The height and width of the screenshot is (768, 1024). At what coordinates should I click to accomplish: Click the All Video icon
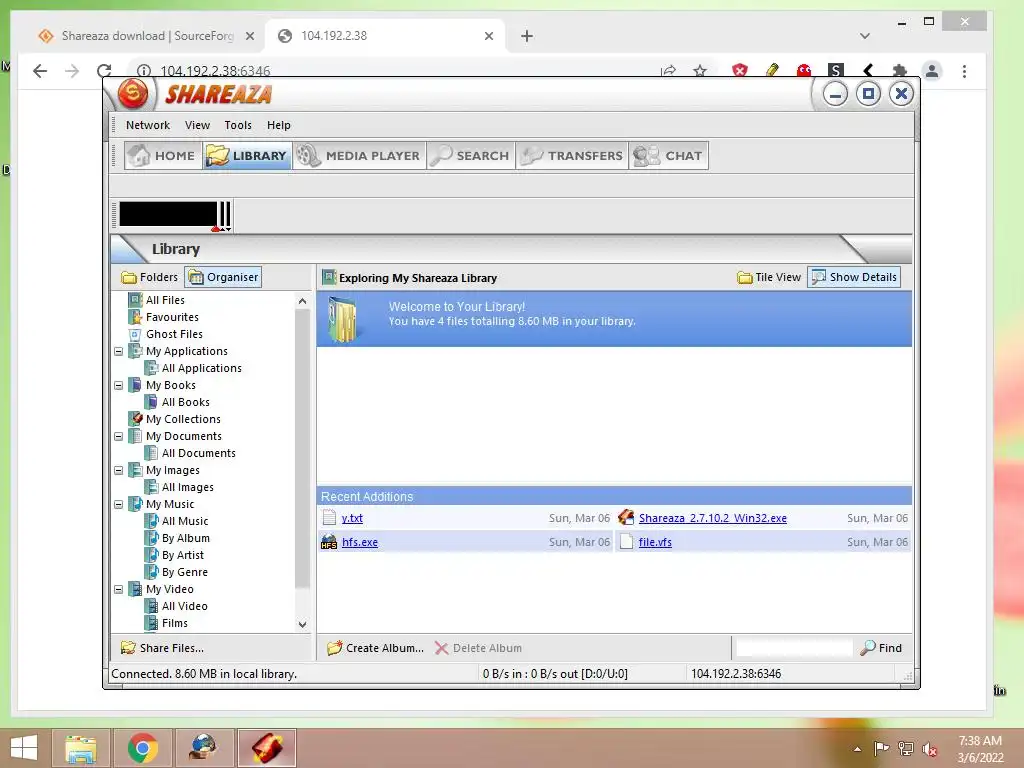point(151,605)
